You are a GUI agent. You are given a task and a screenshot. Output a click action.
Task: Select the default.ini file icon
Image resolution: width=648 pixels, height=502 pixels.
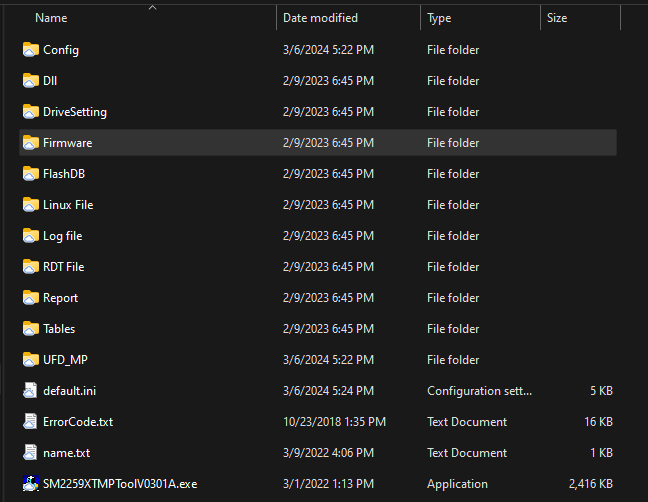click(30, 391)
